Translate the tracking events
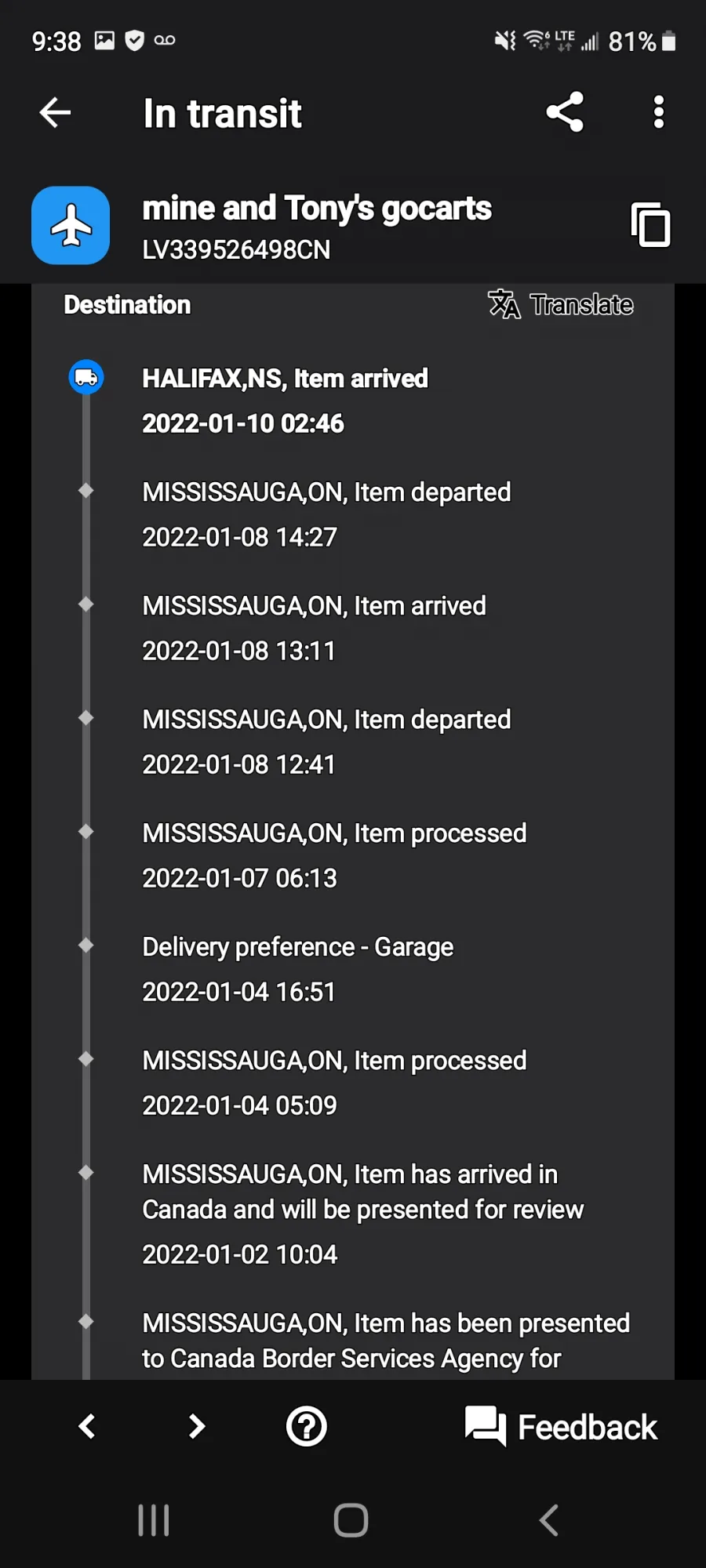Image resolution: width=706 pixels, height=1568 pixels. [x=560, y=304]
